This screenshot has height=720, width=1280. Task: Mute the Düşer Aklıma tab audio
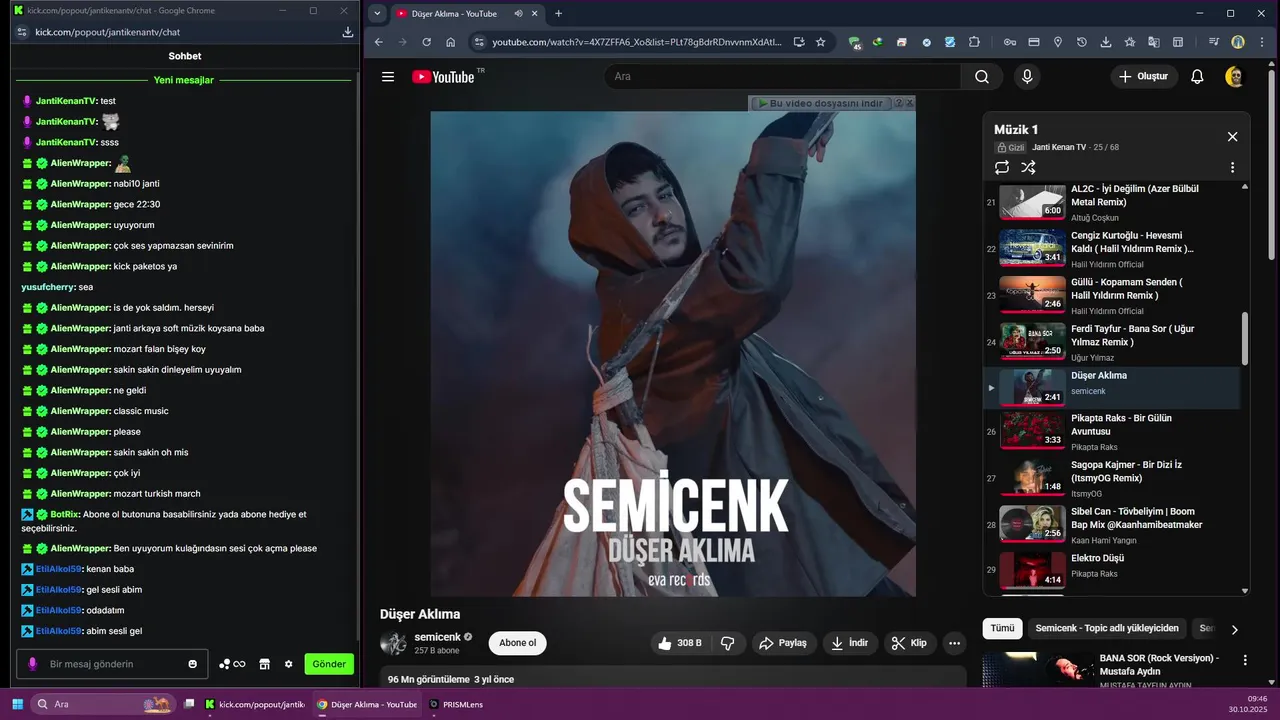518,14
